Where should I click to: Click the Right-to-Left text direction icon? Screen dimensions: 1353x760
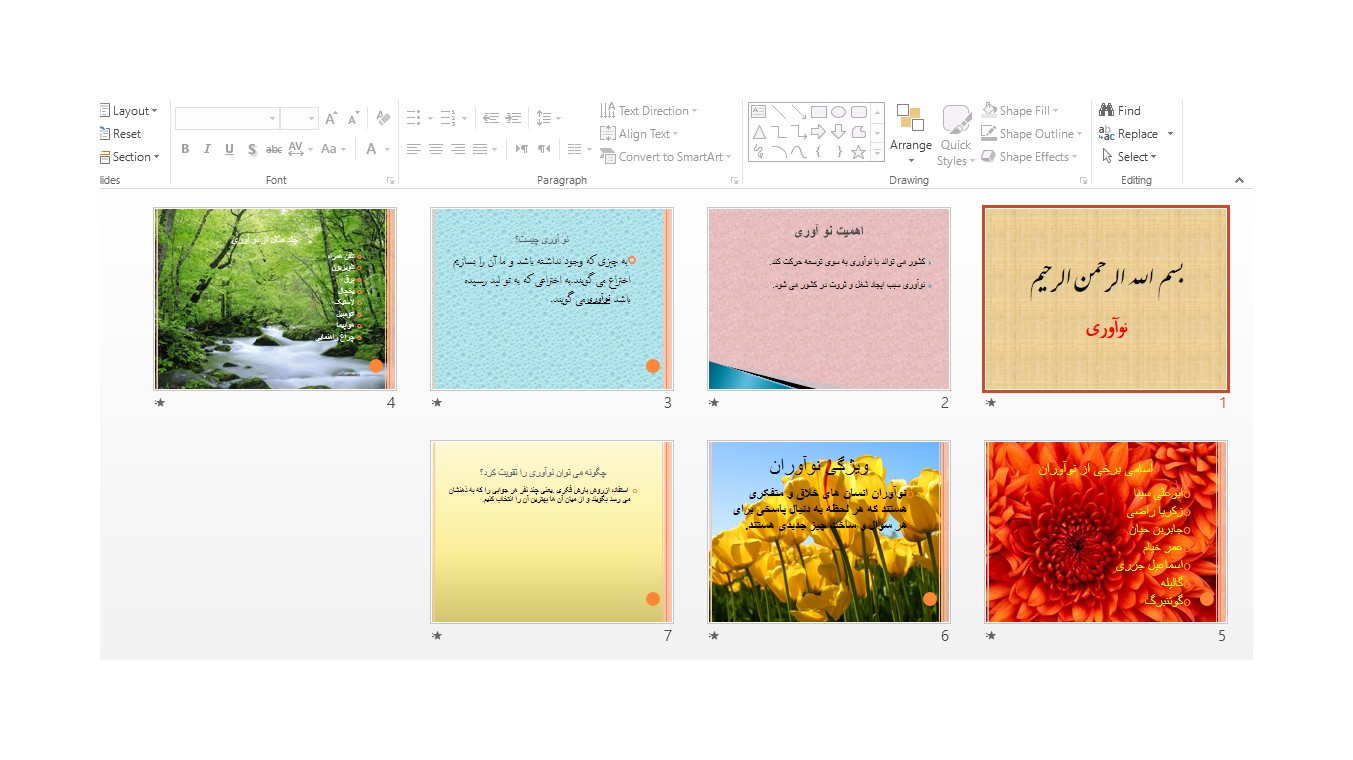(544, 149)
